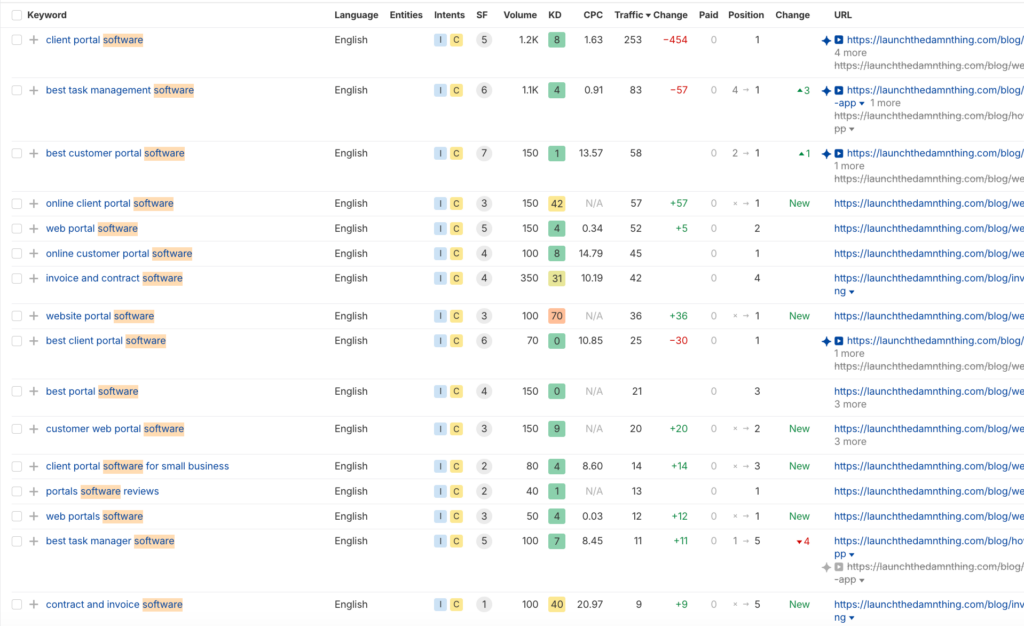Click the video icon in 'best customer portal software' row
This screenshot has width=1024, height=626.
coord(839,153)
